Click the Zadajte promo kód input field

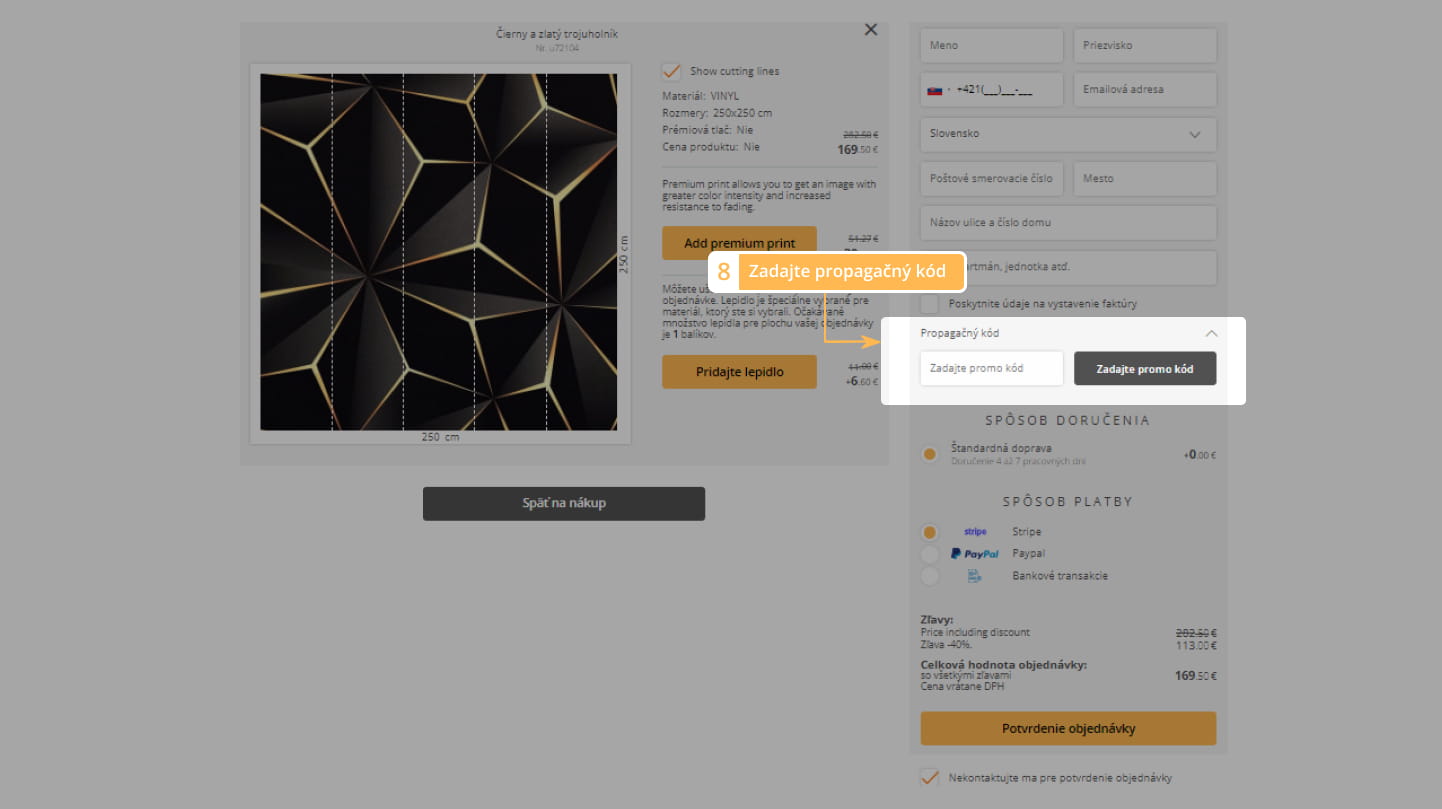pyautogui.click(x=991, y=368)
